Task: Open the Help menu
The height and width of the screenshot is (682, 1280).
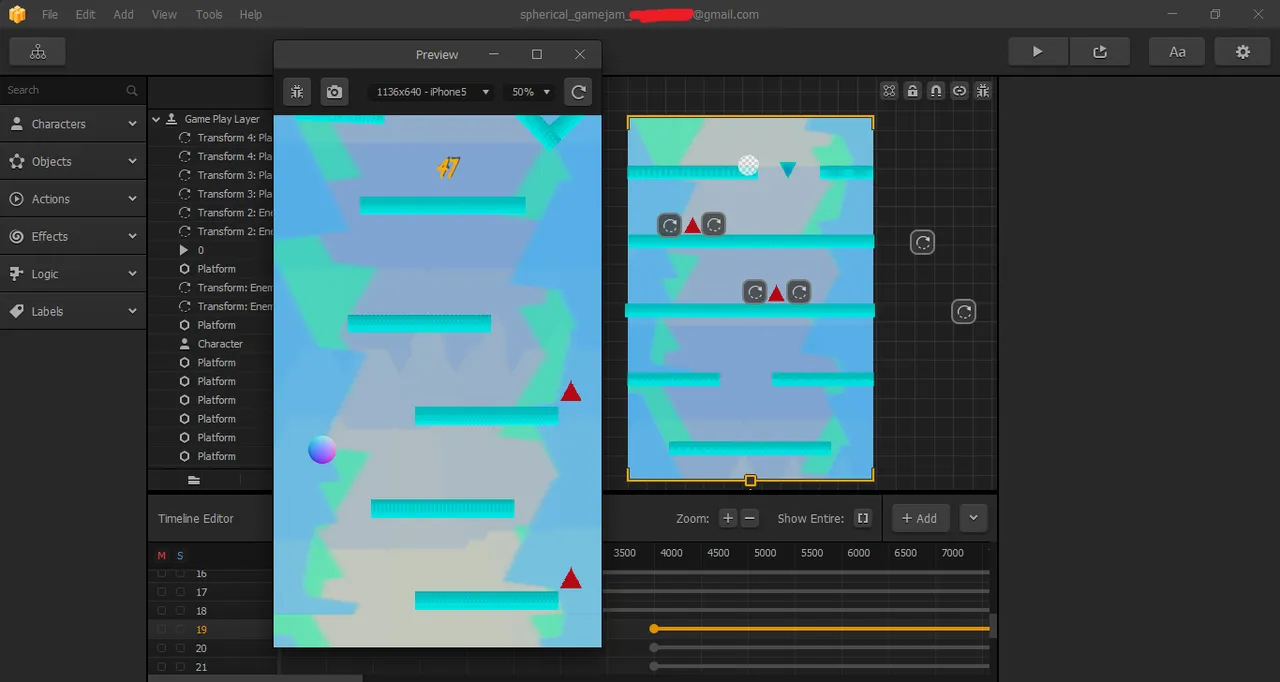Action: tap(251, 15)
